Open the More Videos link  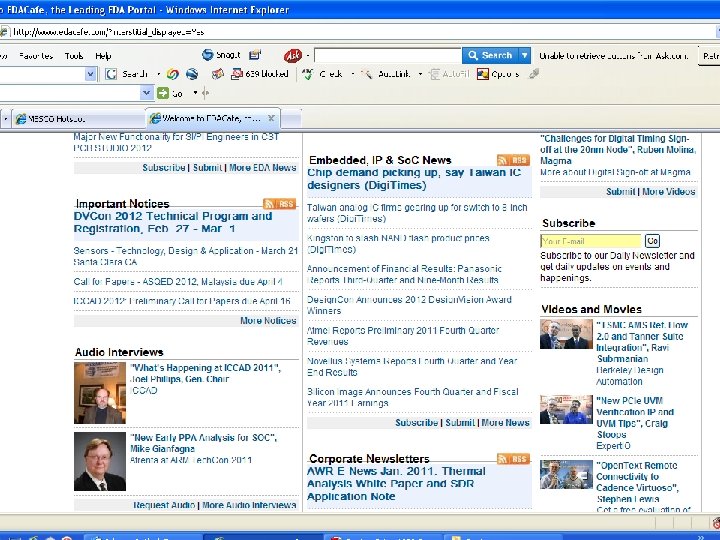pos(669,191)
